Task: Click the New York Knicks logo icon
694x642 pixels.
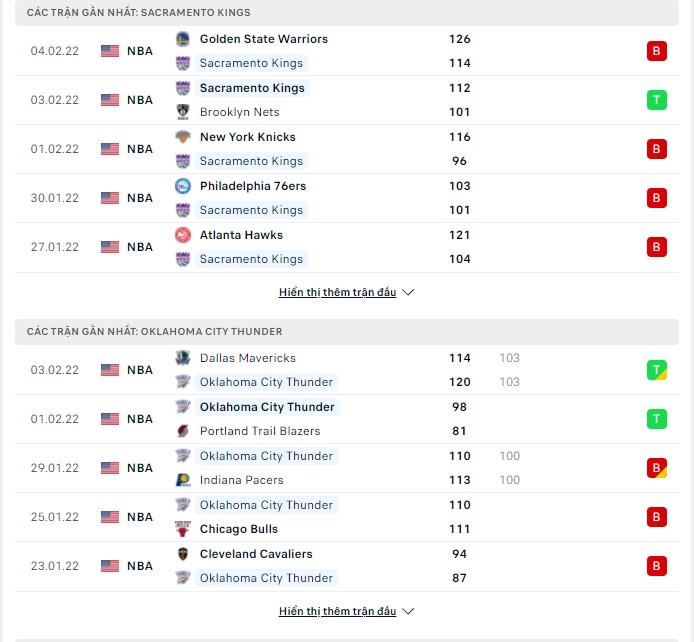Action: pyautogui.click(x=183, y=137)
